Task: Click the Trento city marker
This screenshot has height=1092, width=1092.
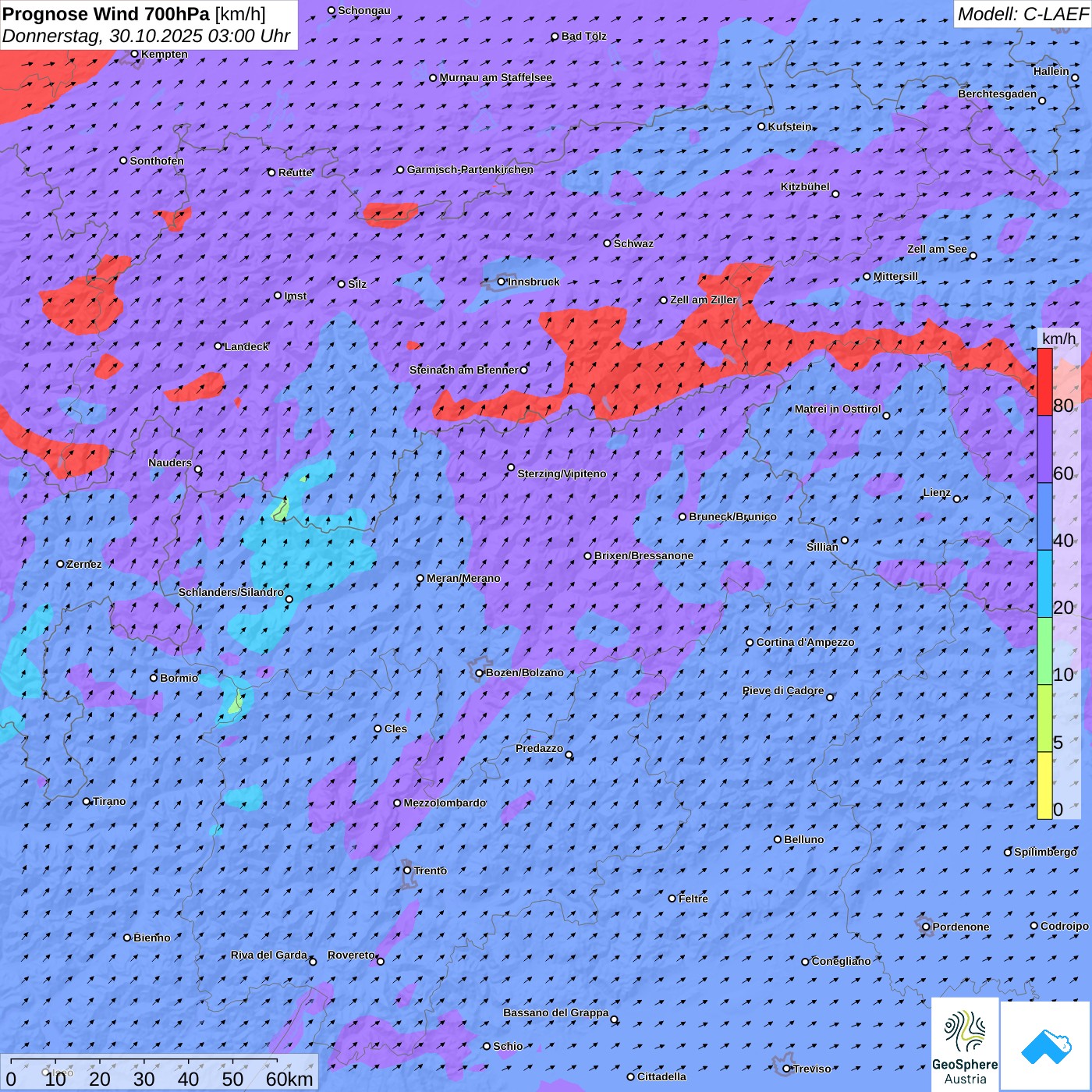Action: click(x=407, y=870)
